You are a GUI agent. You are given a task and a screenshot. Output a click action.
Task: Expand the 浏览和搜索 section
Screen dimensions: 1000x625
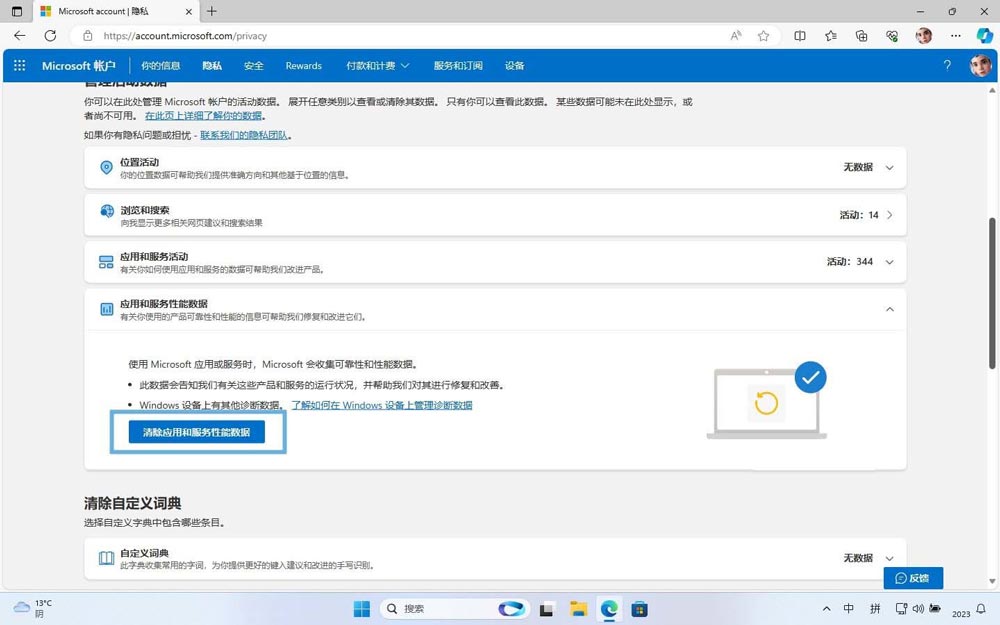click(x=888, y=213)
